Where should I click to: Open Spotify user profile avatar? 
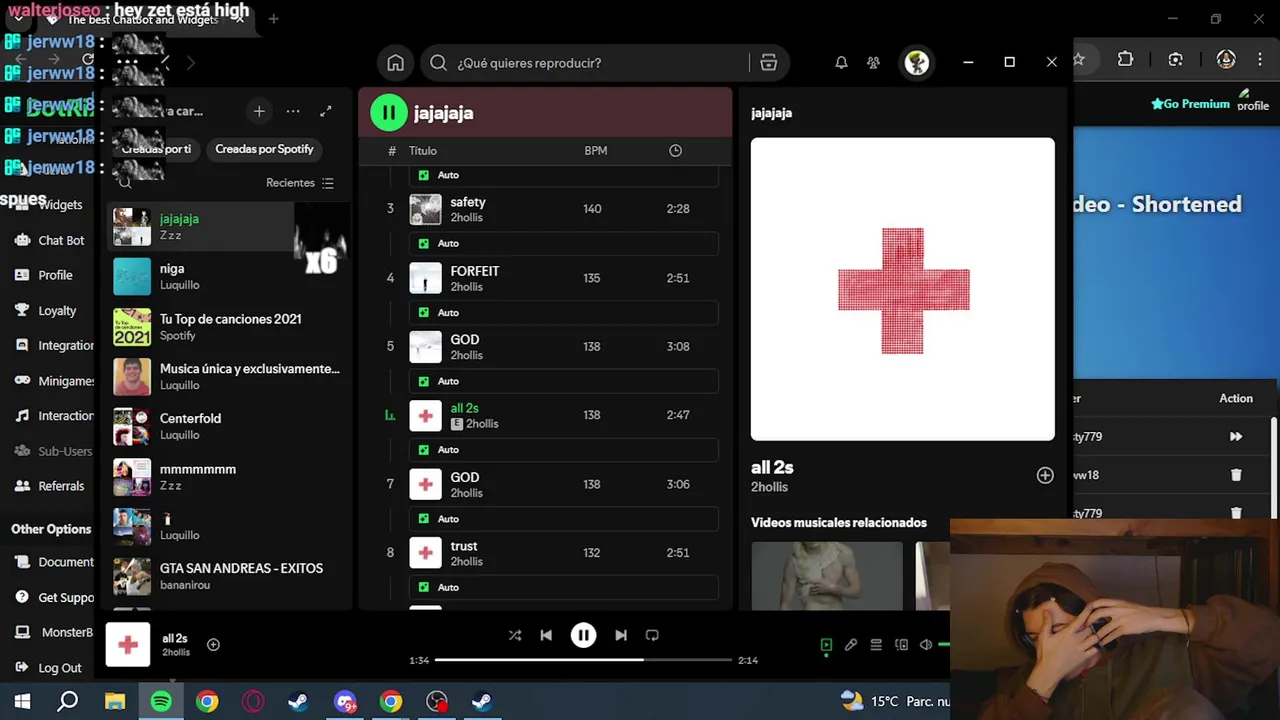pyautogui.click(x=916, y=63)
